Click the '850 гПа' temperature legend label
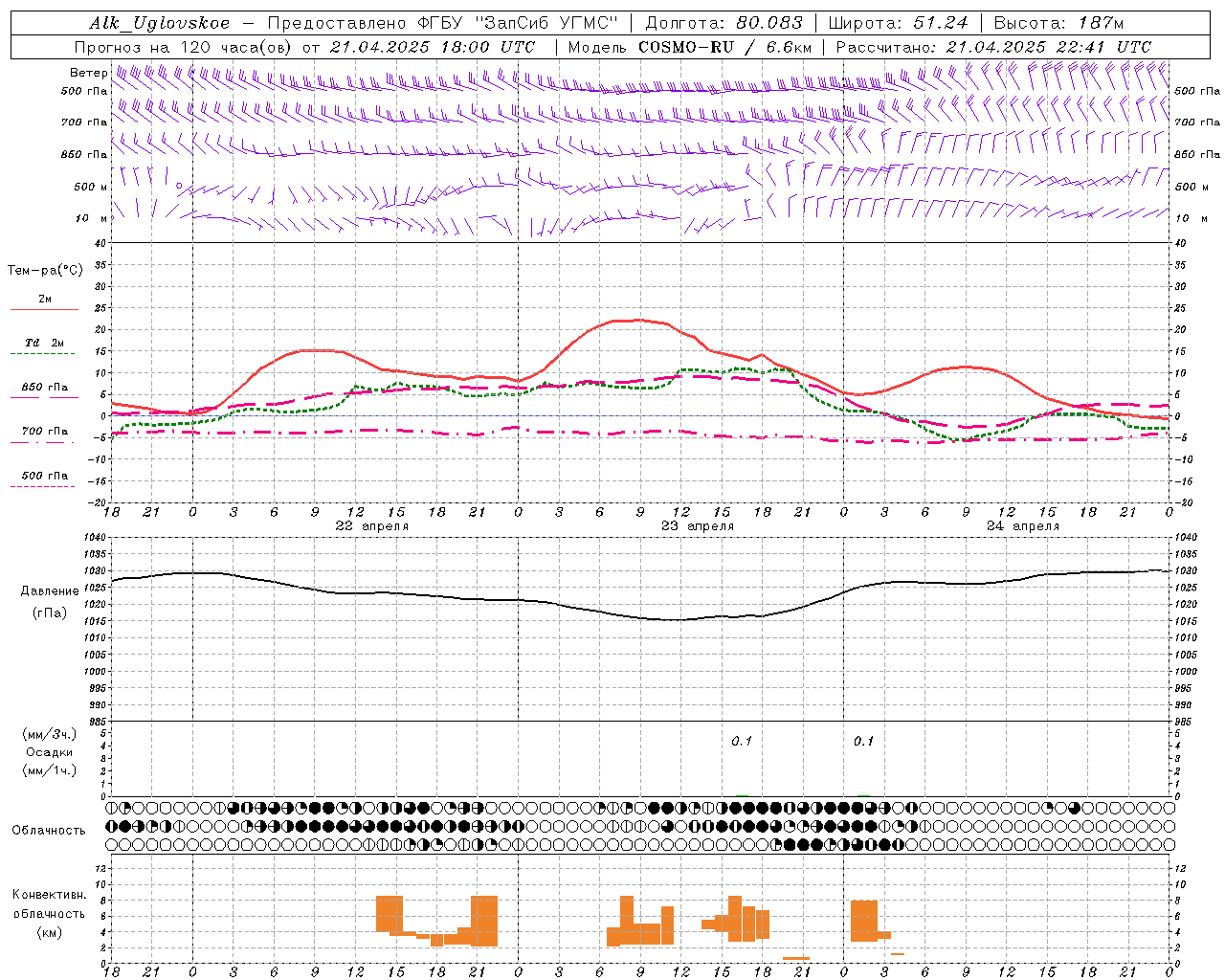Screen dimensions: 1225x980 (x=45, y=388)
